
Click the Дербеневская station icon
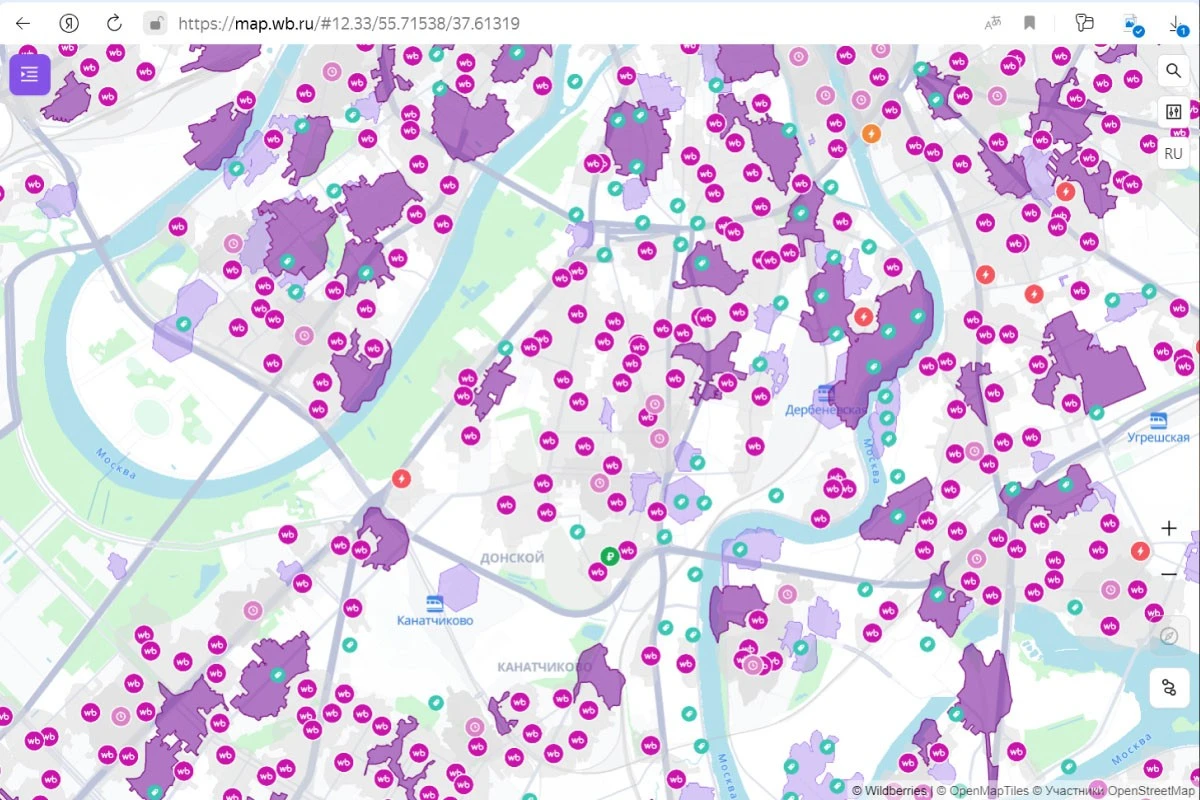coord(825,394)
